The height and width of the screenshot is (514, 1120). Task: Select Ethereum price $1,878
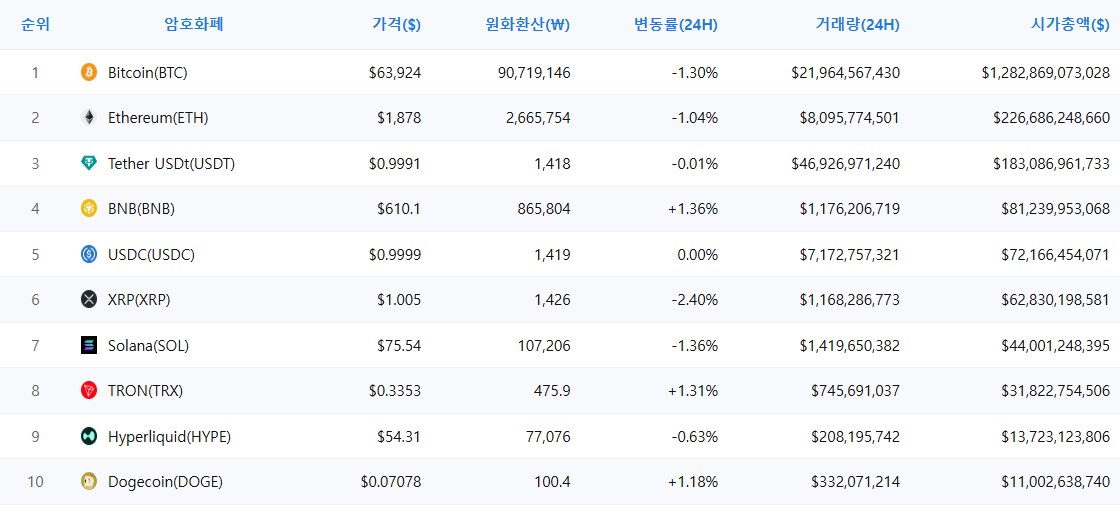click(x=399, y=118)
